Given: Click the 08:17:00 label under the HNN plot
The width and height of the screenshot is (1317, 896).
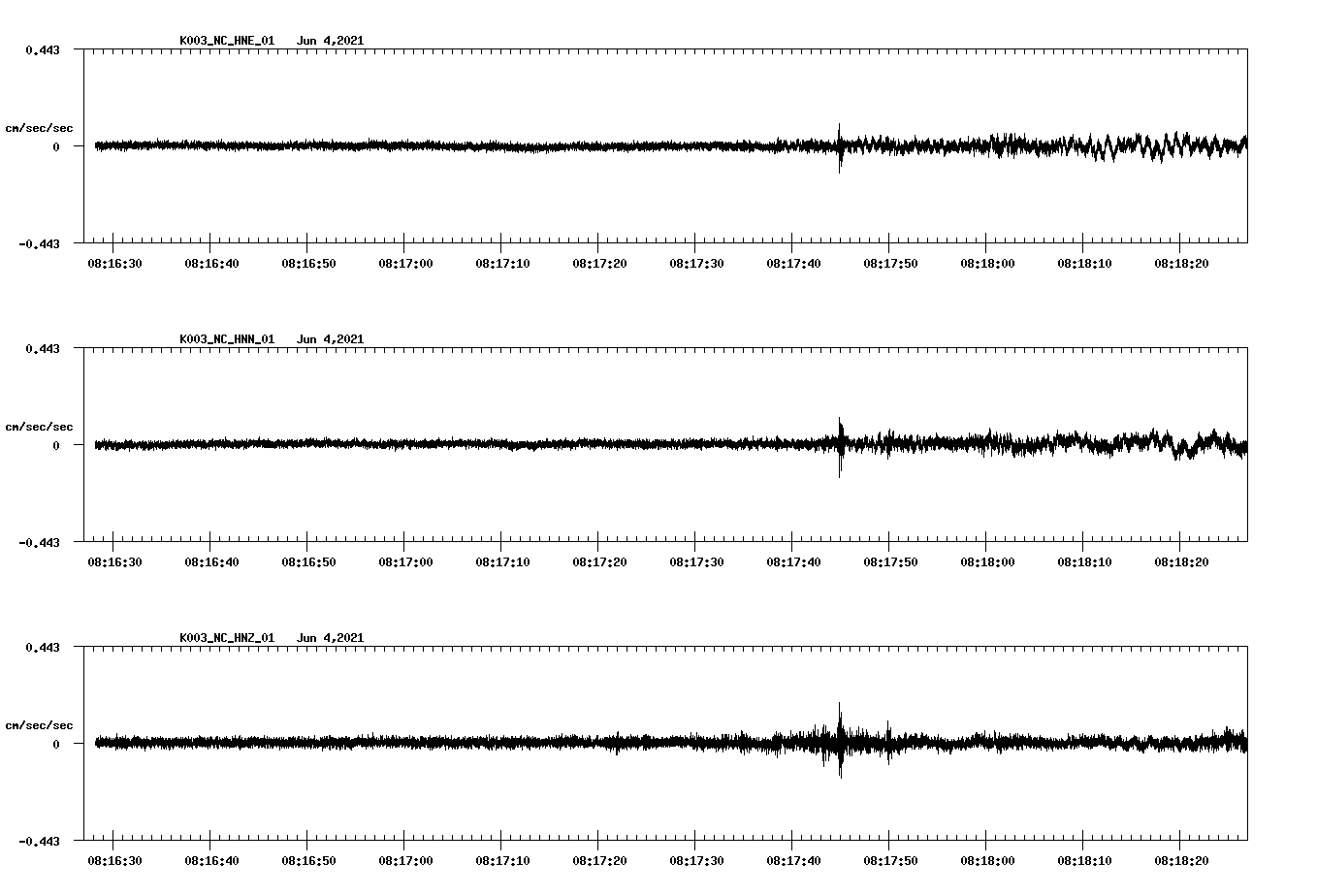Looking at the screenshot, I should pyautogui.click(x=405, y=561).
